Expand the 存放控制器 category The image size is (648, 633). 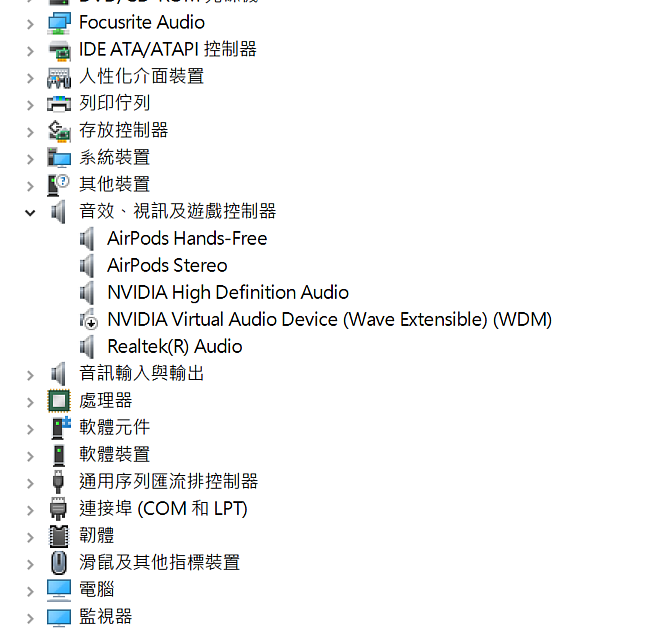point(30,132)
